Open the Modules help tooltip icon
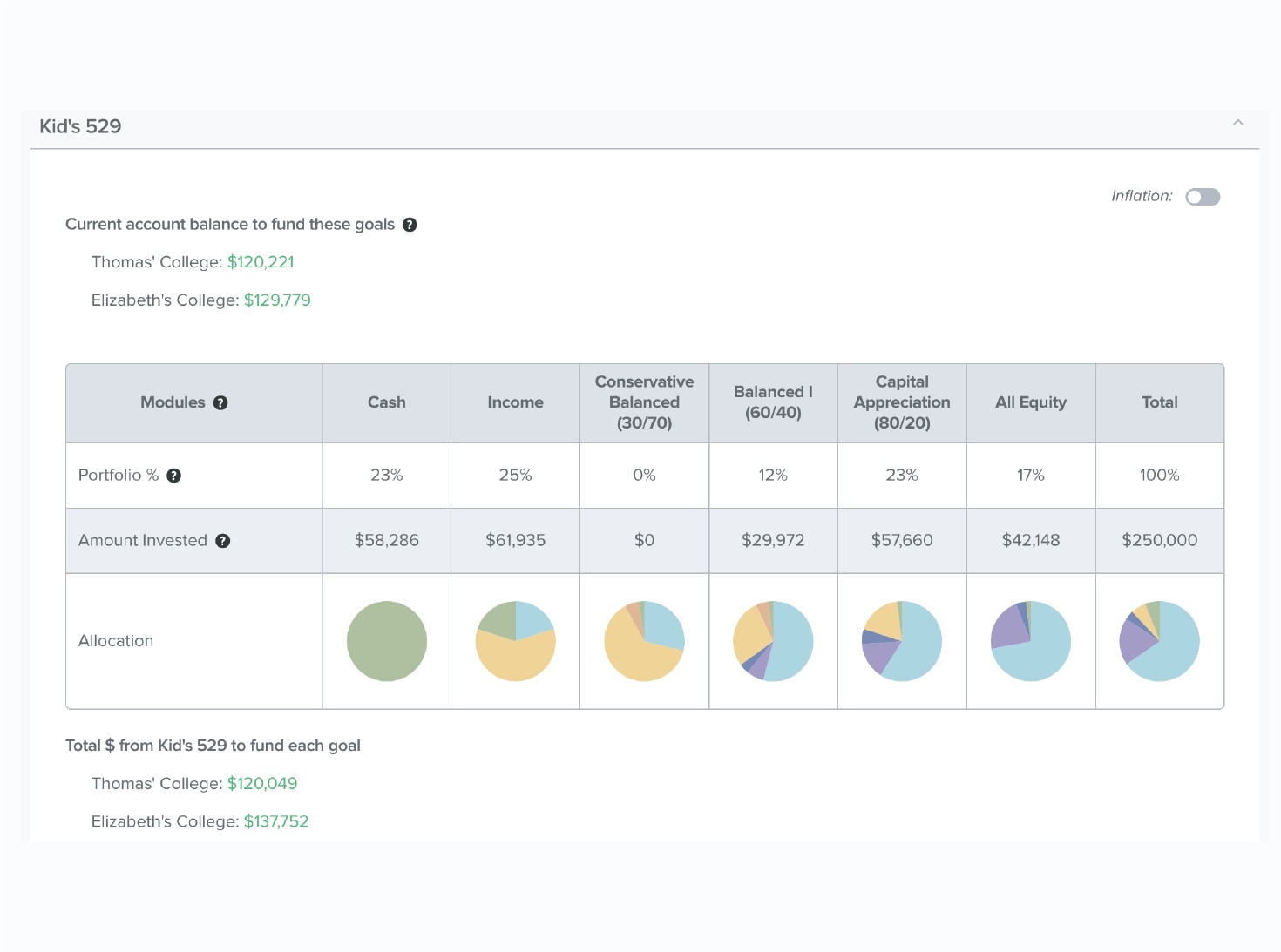The image size is (1281, 952). pos(220,402)
